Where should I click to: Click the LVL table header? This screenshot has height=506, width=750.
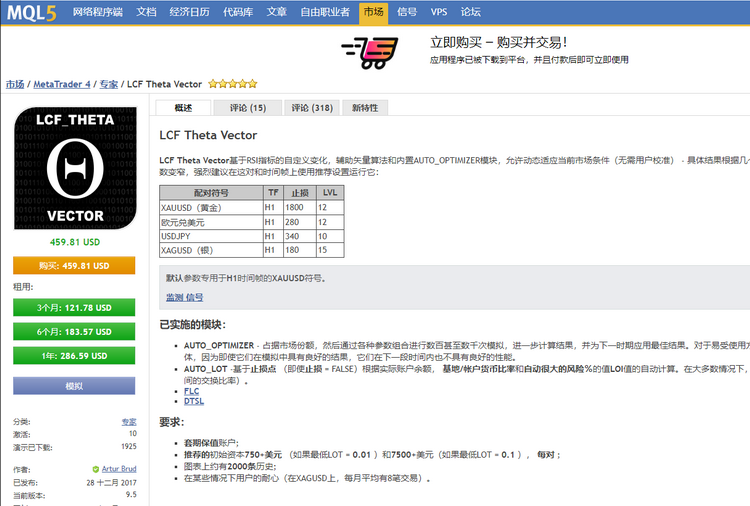coord(330,193)
